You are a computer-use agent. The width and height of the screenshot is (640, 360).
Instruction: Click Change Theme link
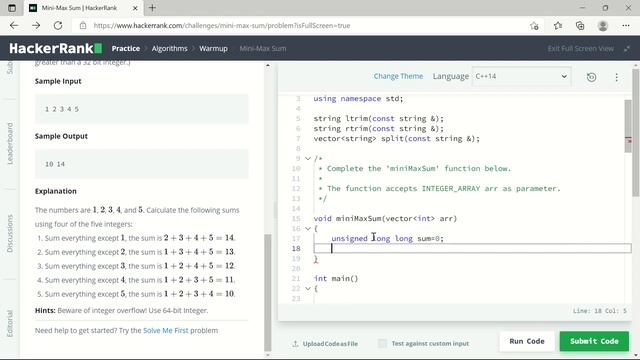398,76
